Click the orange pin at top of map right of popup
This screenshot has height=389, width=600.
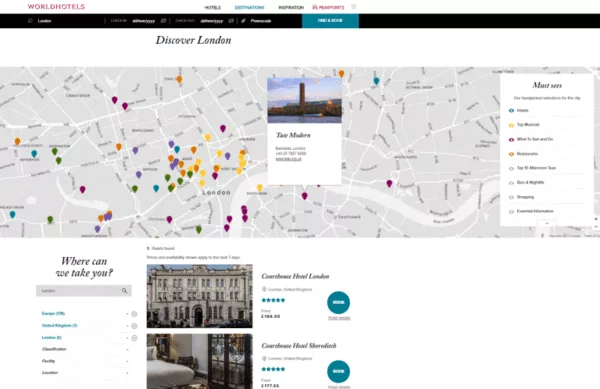point(341,73)
